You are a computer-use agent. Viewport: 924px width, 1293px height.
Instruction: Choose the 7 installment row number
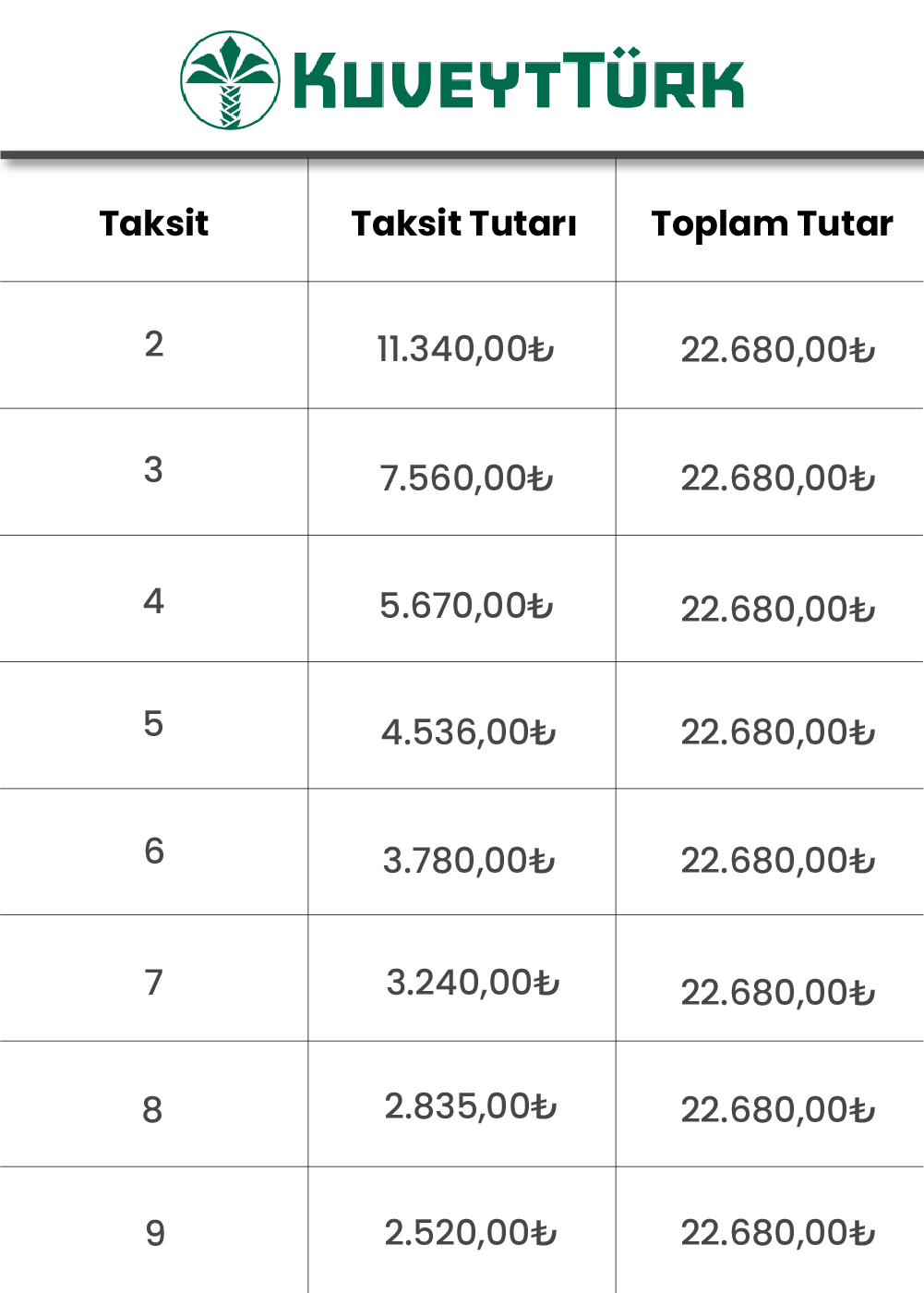154,983
